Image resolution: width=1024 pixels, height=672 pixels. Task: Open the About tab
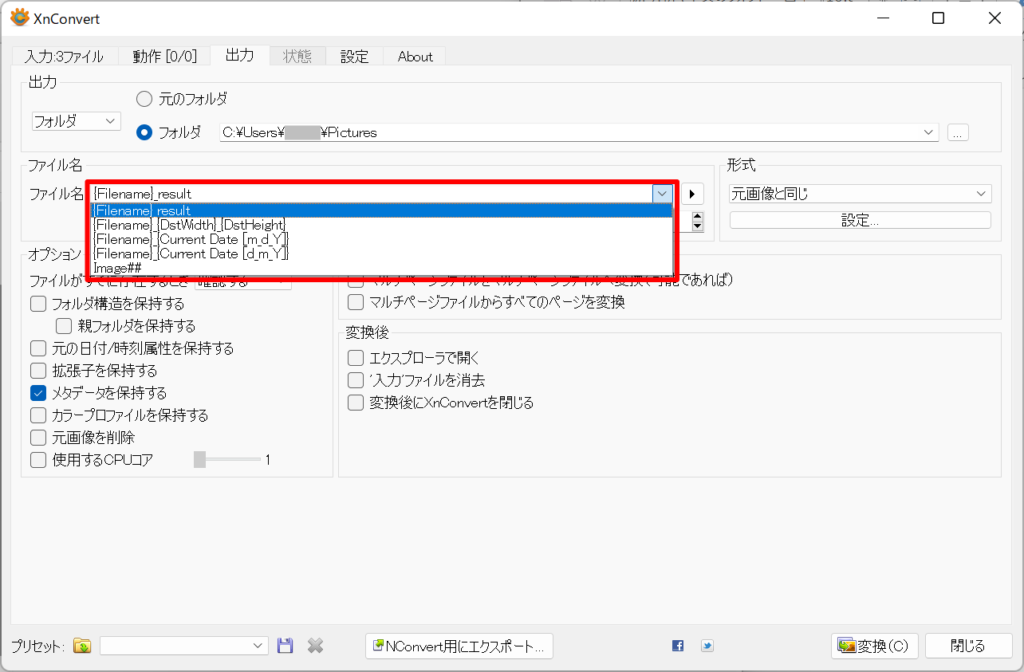click(414, 56)
